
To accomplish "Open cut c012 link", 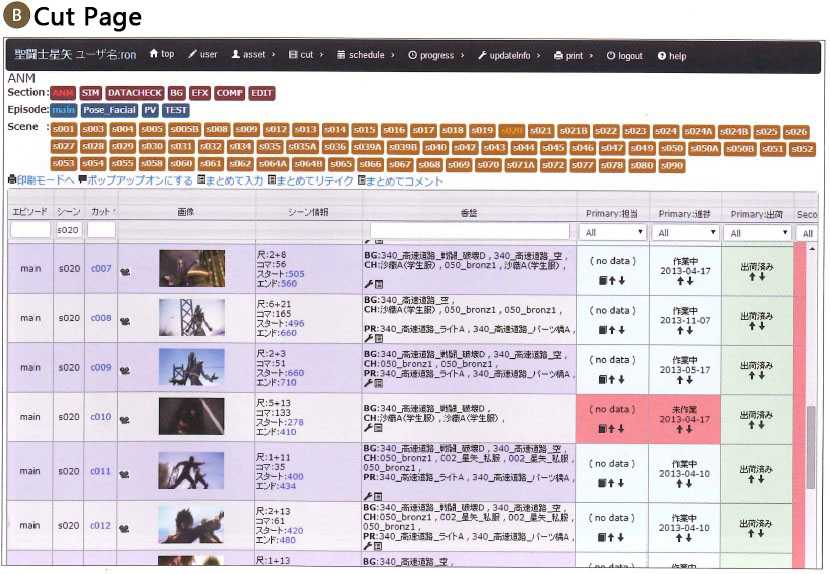I will 101,525.
